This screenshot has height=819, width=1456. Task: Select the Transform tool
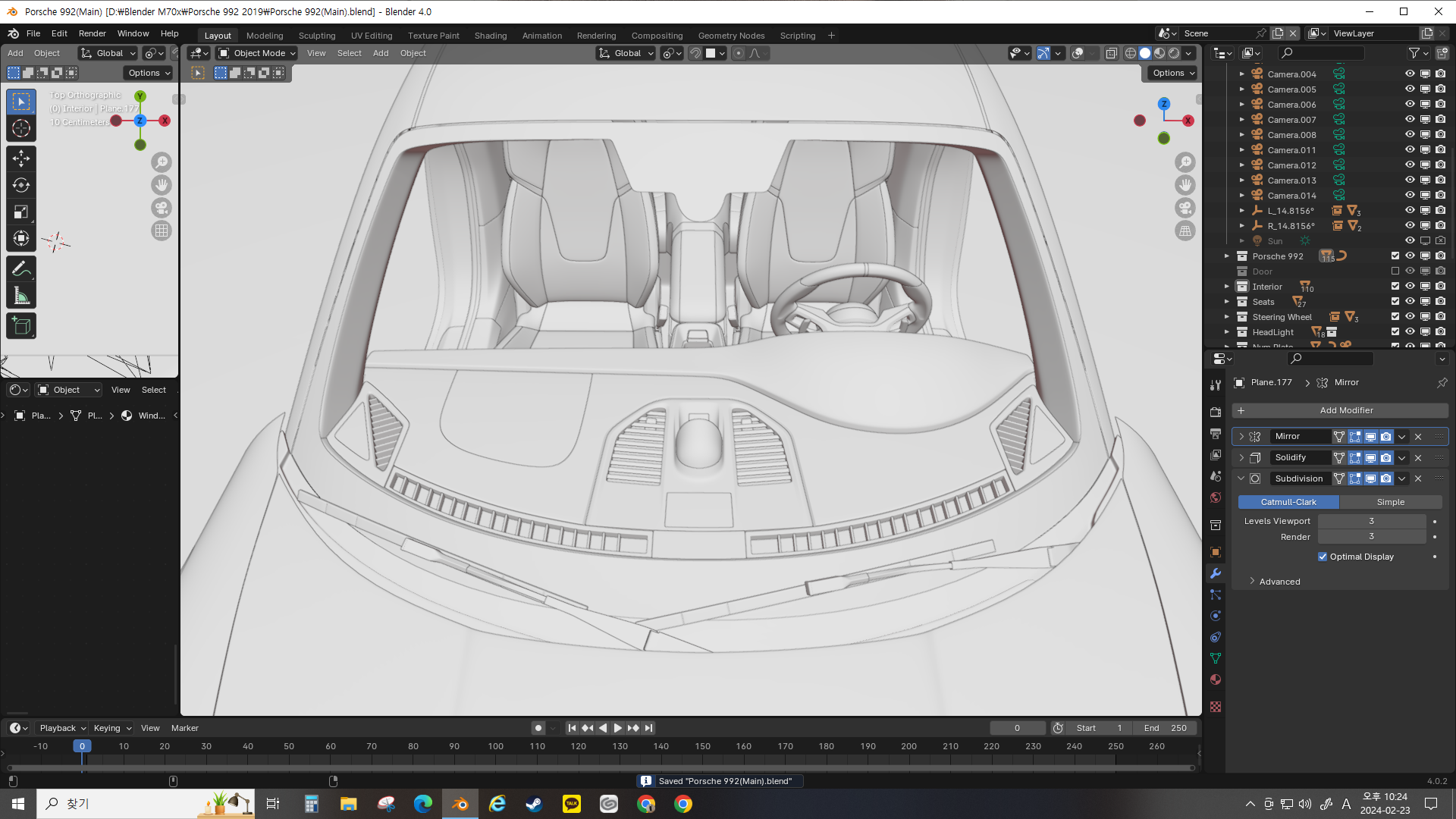pos(21,239)
